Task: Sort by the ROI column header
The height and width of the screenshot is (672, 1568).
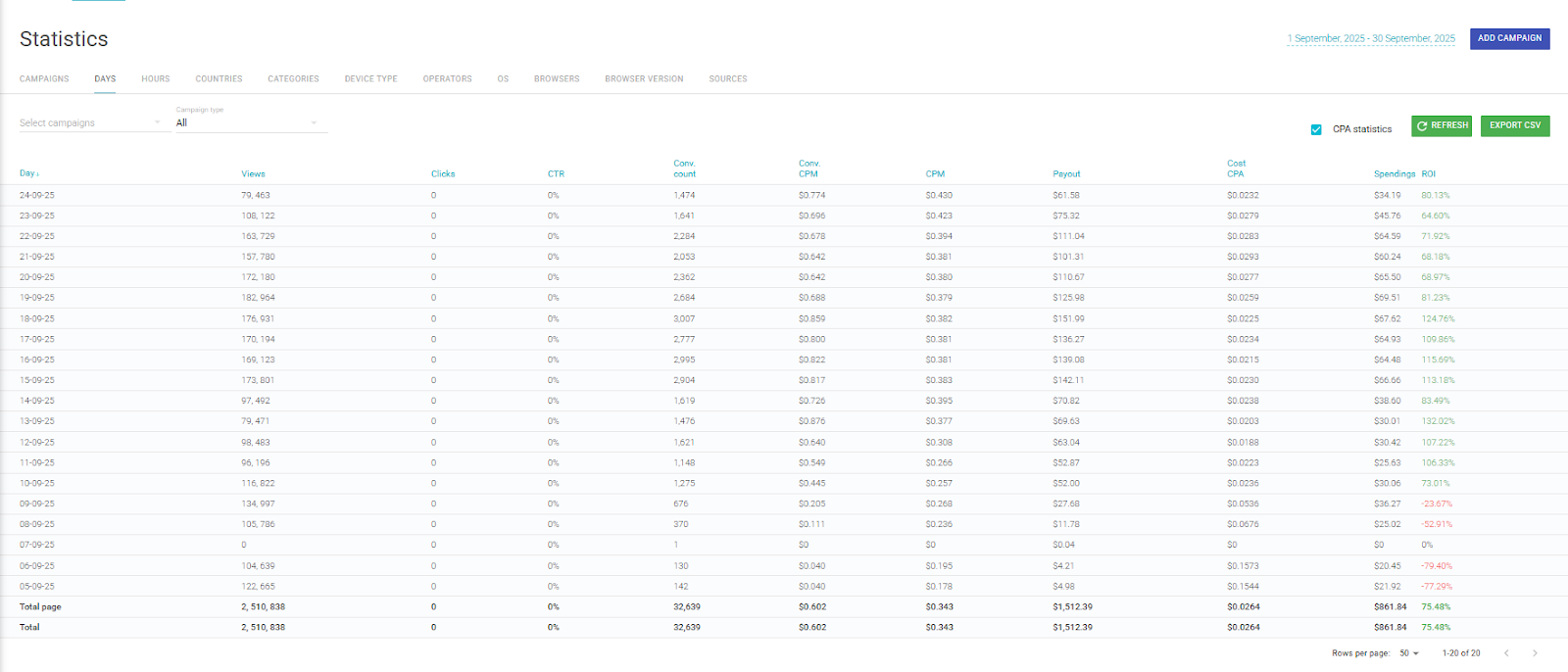Action: coord(1429,174)
